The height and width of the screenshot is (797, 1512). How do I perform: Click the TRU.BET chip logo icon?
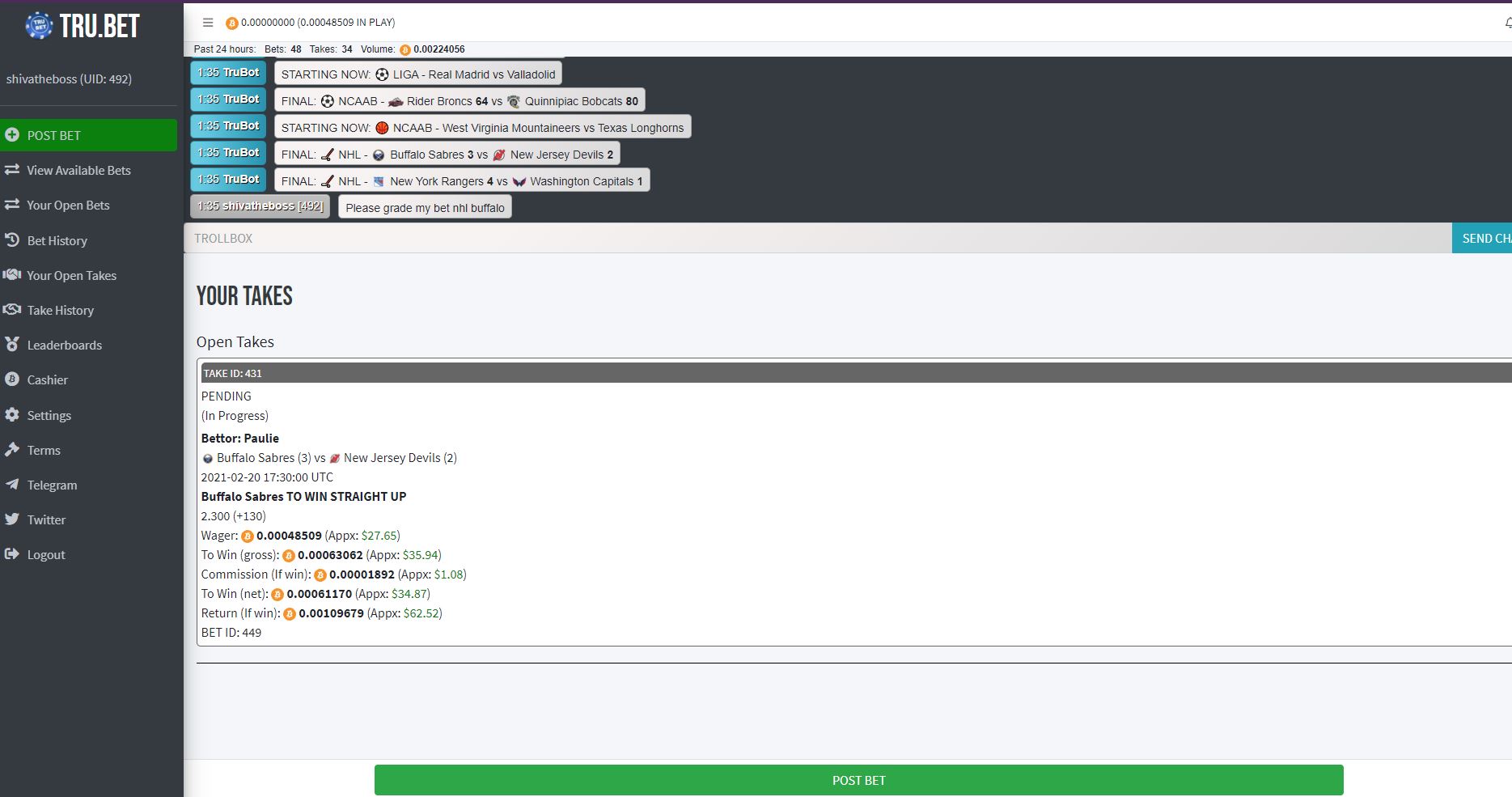pos(39,26)
